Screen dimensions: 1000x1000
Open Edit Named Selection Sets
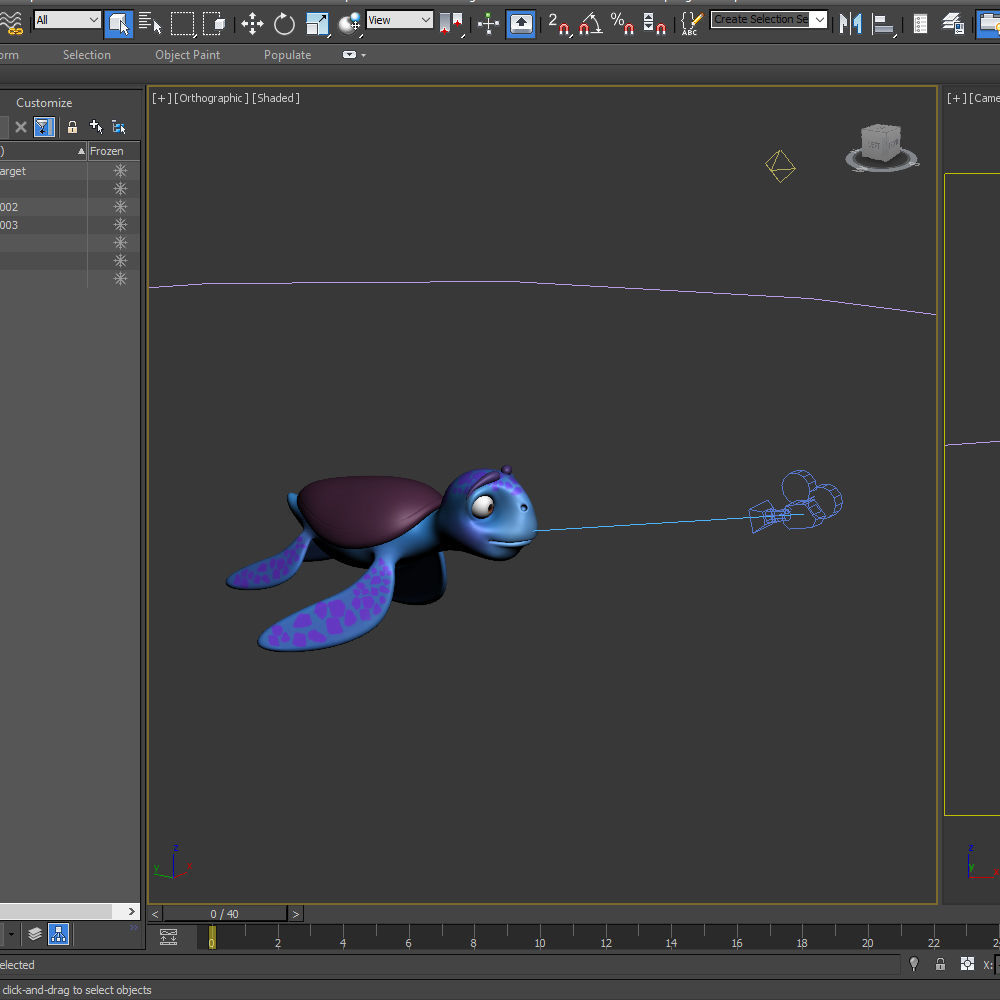pos(692,24)
